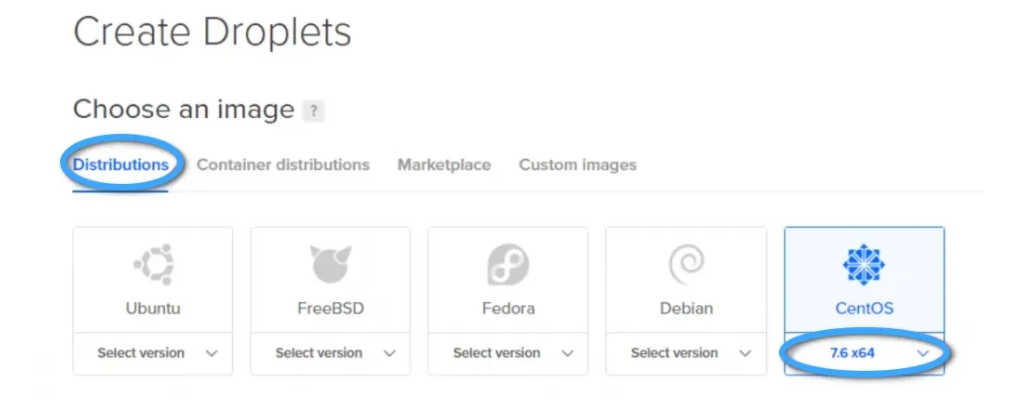The height and width of the screenshot is (400, 1024).
Task: Open the FreeBSD Select version dropdown
Action: pos(330,353)
